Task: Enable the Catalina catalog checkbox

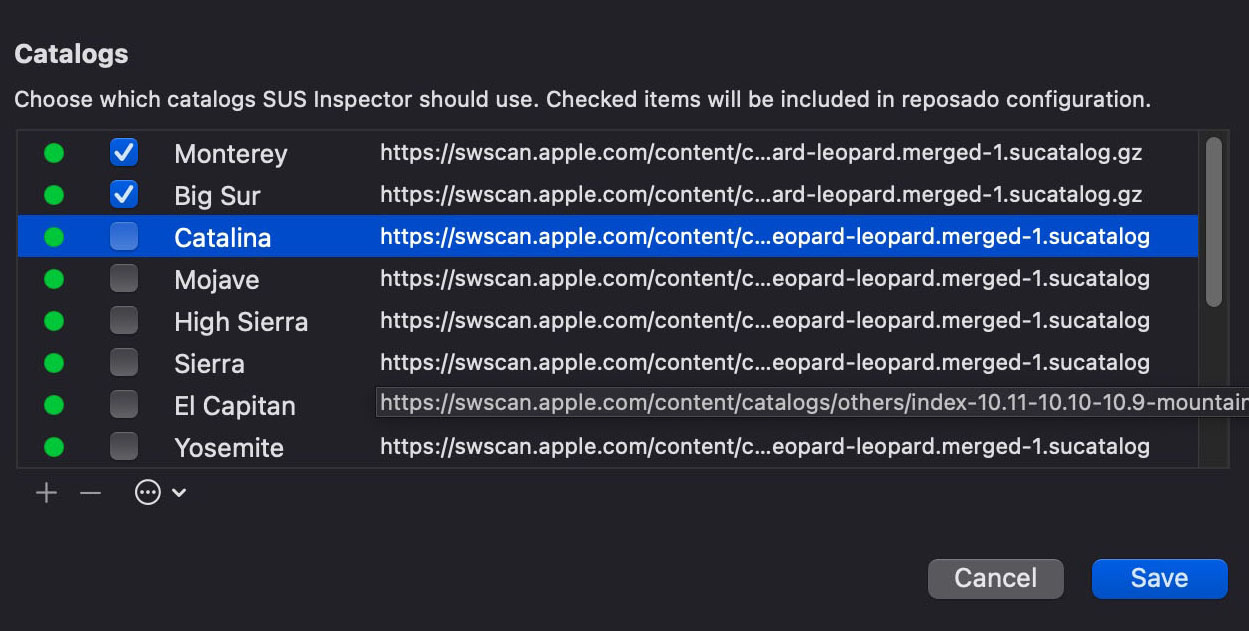Action: pyautogui.click(x=124, y=236)
